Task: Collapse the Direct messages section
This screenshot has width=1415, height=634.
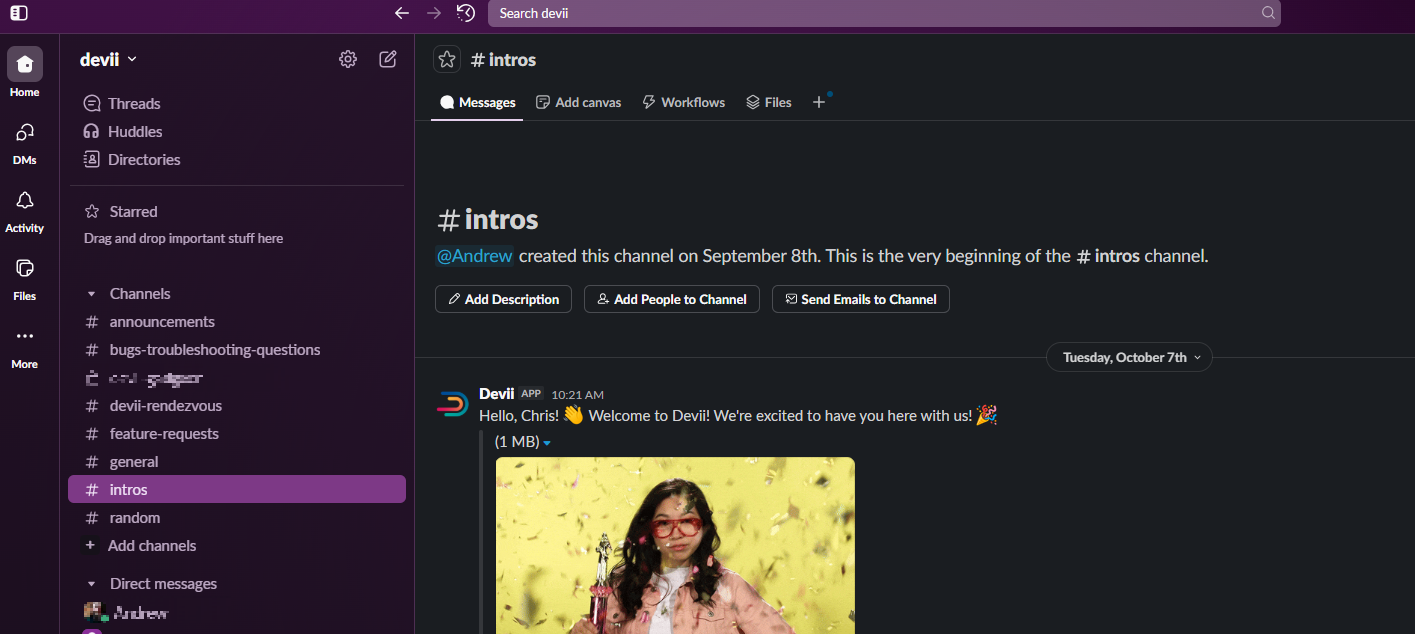Action: (x=93, y=583)
